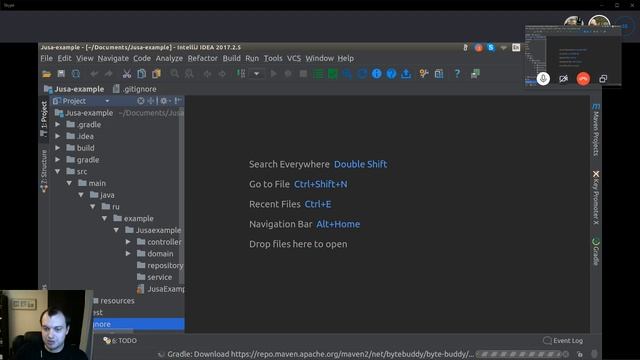
Task: Open the View menu
Action: (84, 58)
